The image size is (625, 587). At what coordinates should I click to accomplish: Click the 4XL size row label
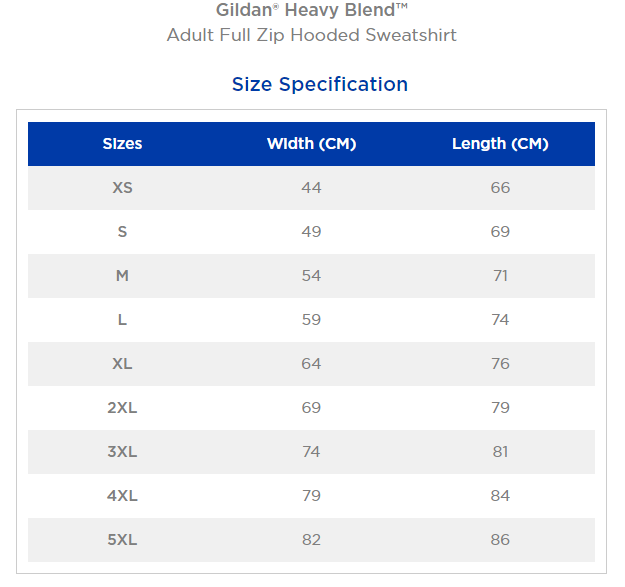(122, 496)
